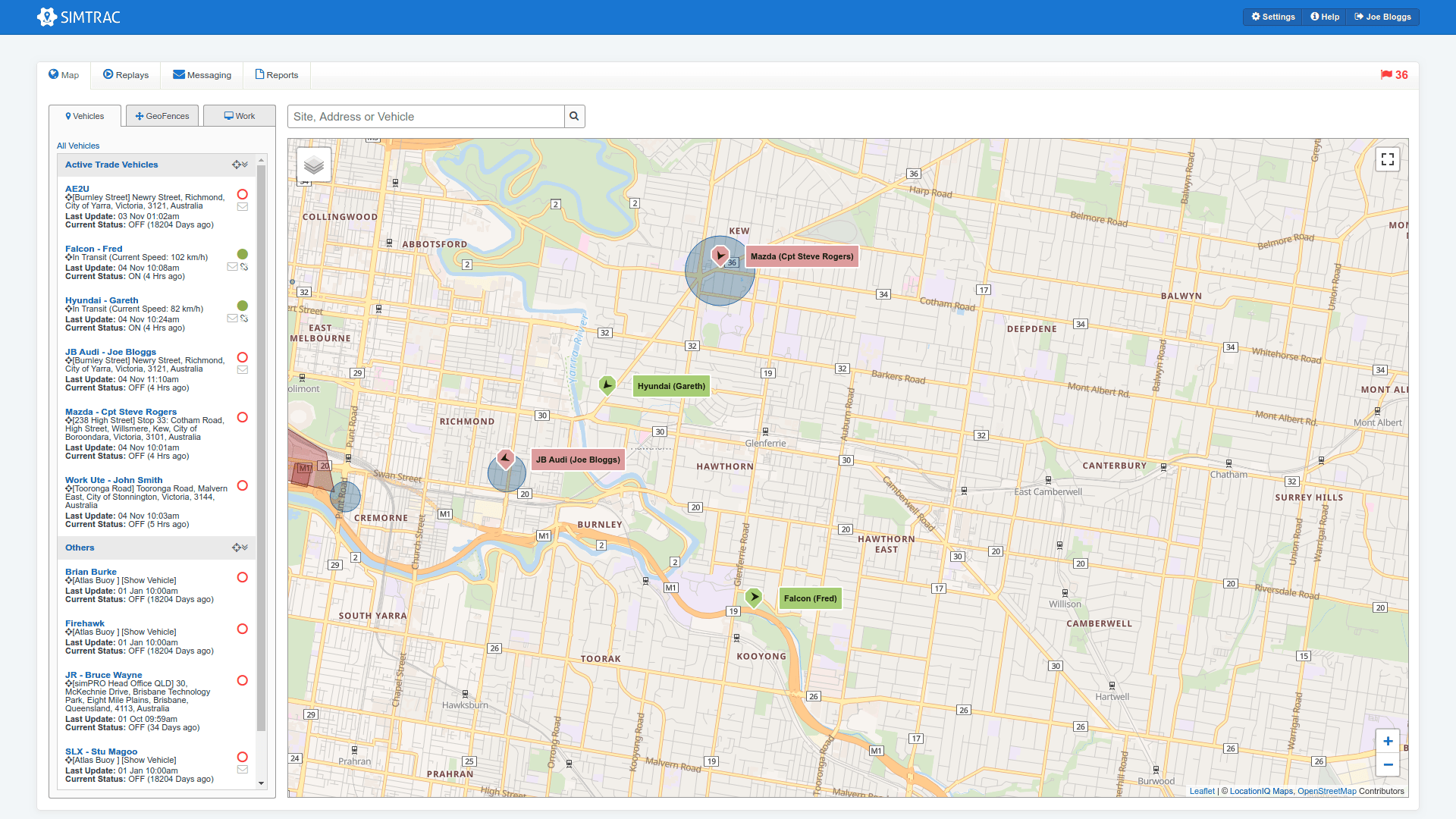Locate JR - Bruce Wayne via crosshair icon

point(69,683)
